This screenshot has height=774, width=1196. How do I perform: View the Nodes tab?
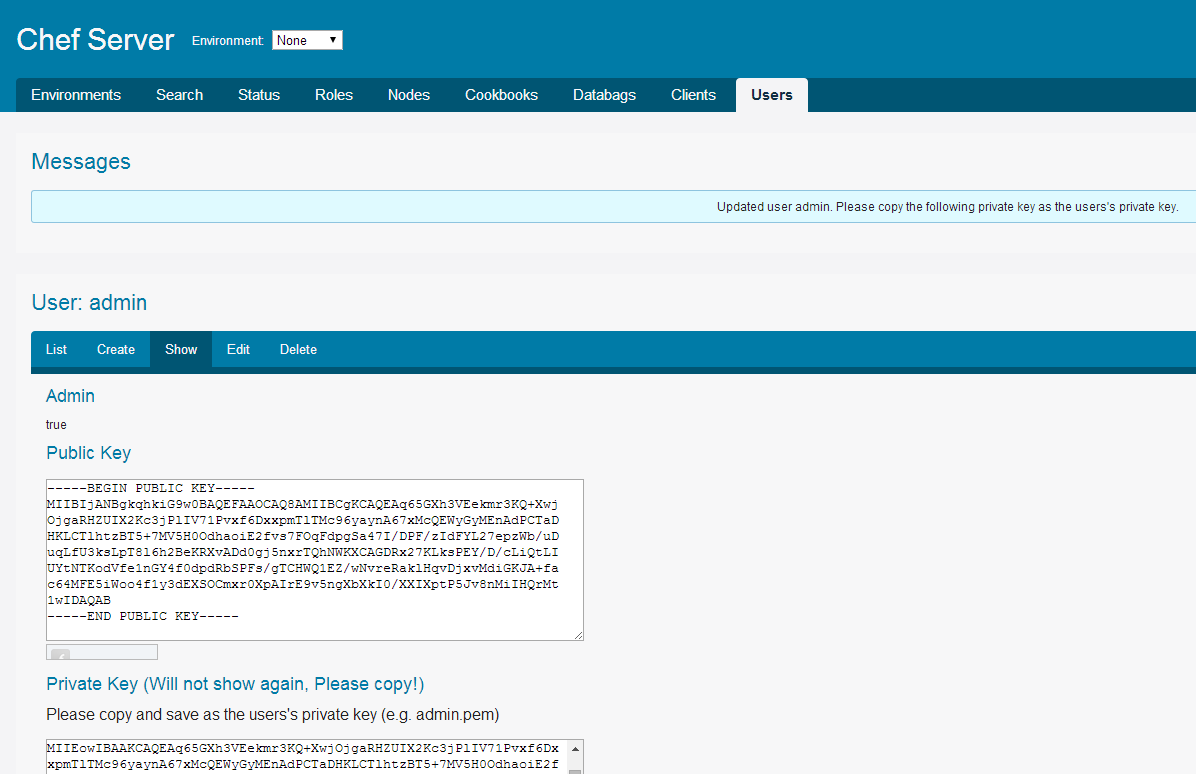[x=409, y=95]
